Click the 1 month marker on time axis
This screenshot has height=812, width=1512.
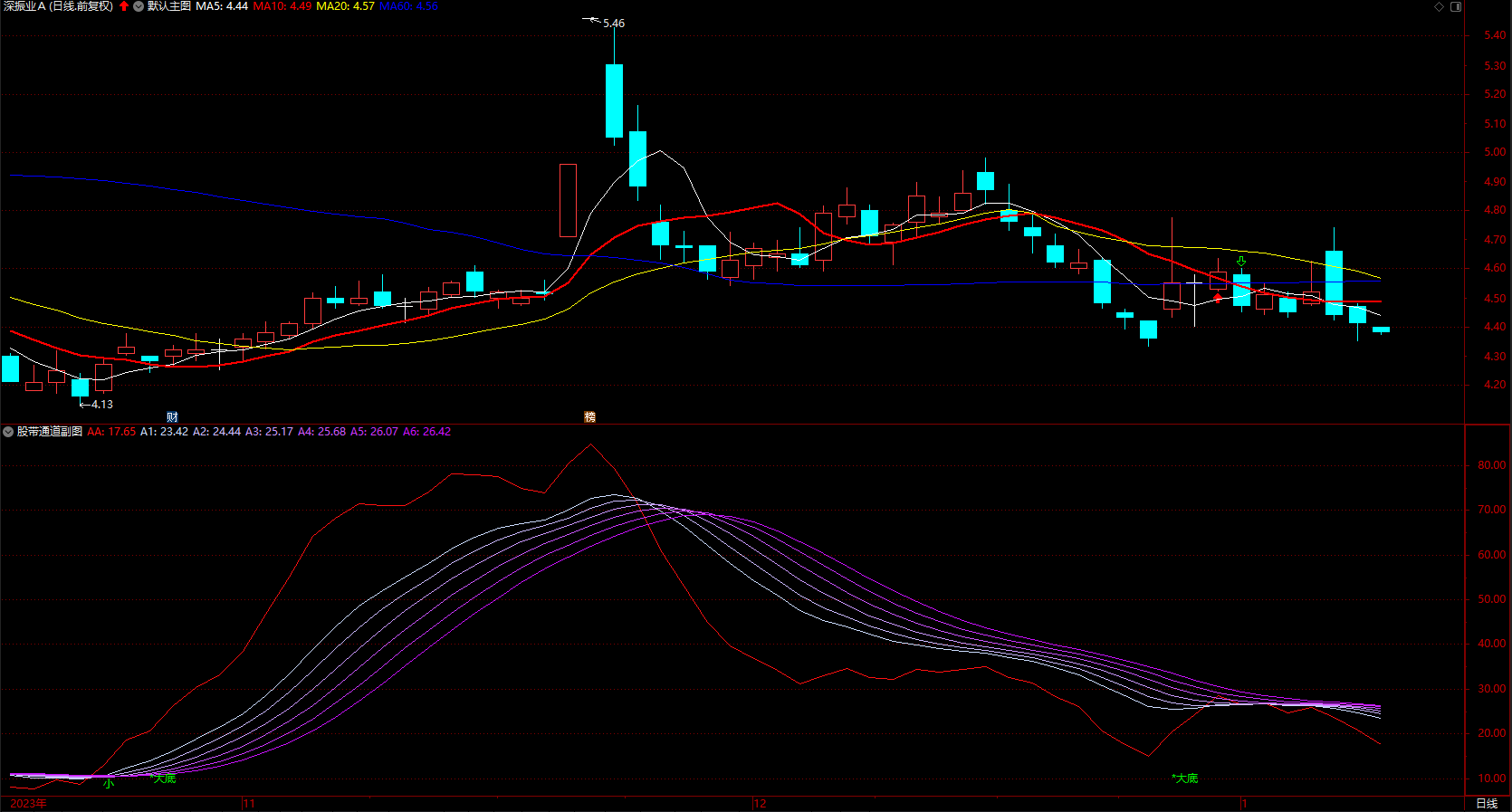(1244, 804)
